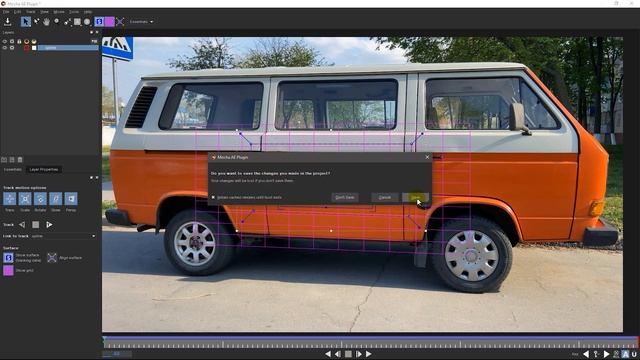
Task: Switch to the Layer Properties tab
Action: pos(44,169)
